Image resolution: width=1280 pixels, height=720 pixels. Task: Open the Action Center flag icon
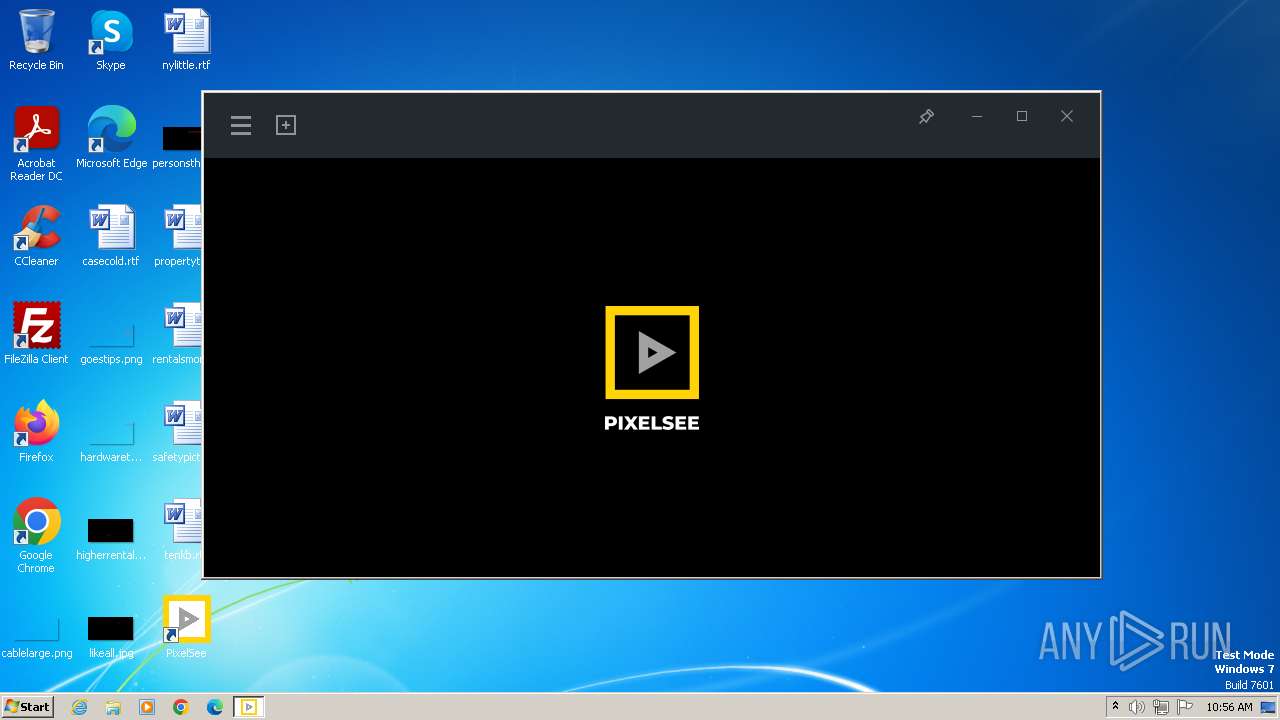(1185, 707)
